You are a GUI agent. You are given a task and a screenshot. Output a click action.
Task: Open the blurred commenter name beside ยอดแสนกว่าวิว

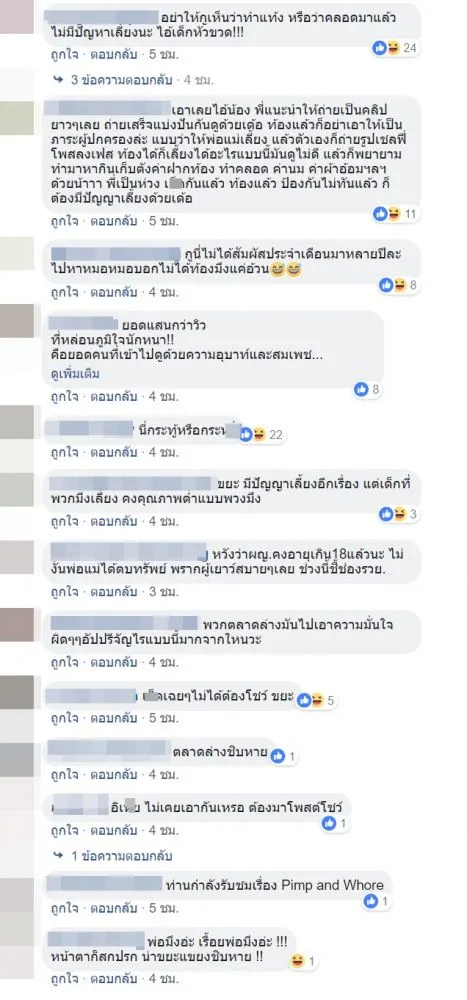tap(84, 325)
